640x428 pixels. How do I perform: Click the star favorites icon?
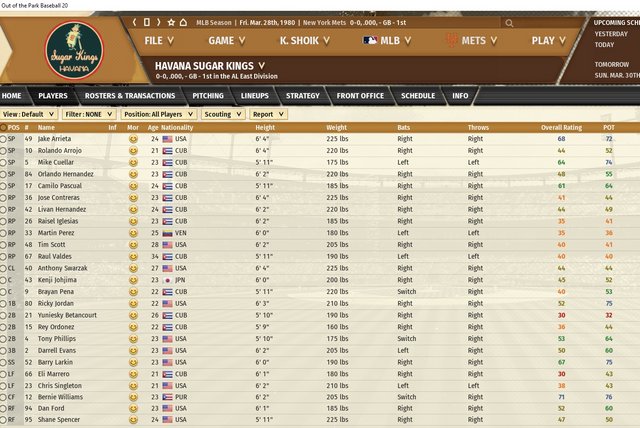point(171,22)
